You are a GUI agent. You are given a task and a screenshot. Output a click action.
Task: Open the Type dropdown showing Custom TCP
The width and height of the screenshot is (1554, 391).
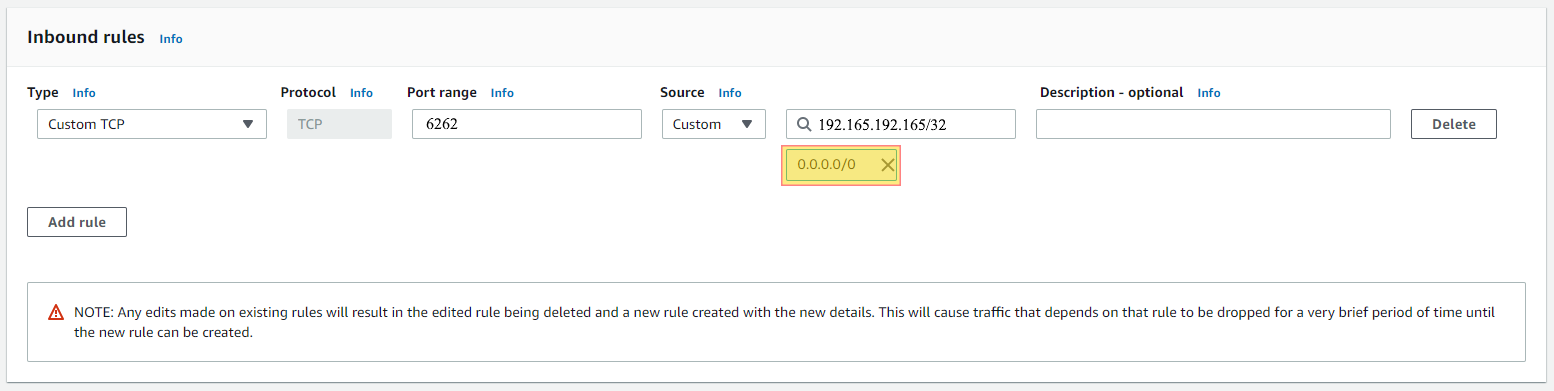(x=152, y=124)
